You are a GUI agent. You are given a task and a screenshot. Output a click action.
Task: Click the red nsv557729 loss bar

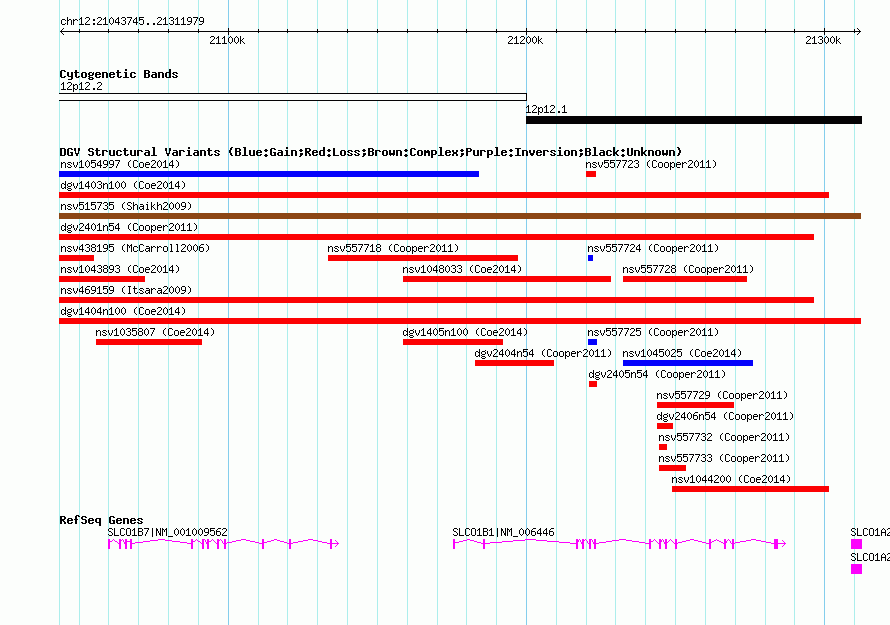[695, 405]
